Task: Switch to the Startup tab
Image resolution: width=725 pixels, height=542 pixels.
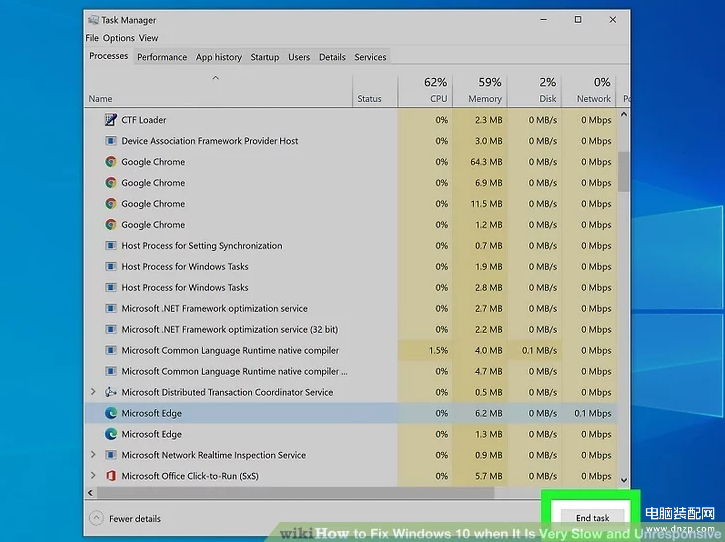Action: pyautogui.click(x=265, y=57)
